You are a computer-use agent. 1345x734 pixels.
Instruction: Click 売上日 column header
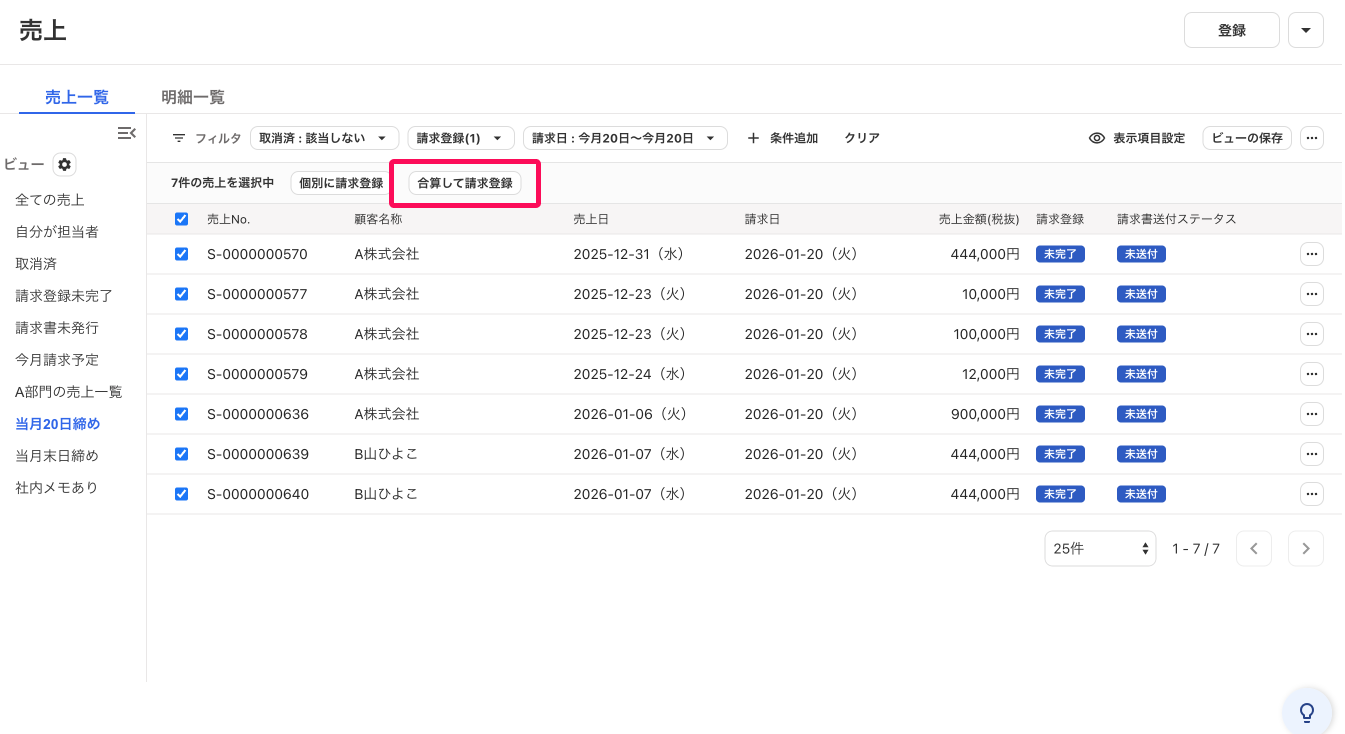click(x=591, y=219)
